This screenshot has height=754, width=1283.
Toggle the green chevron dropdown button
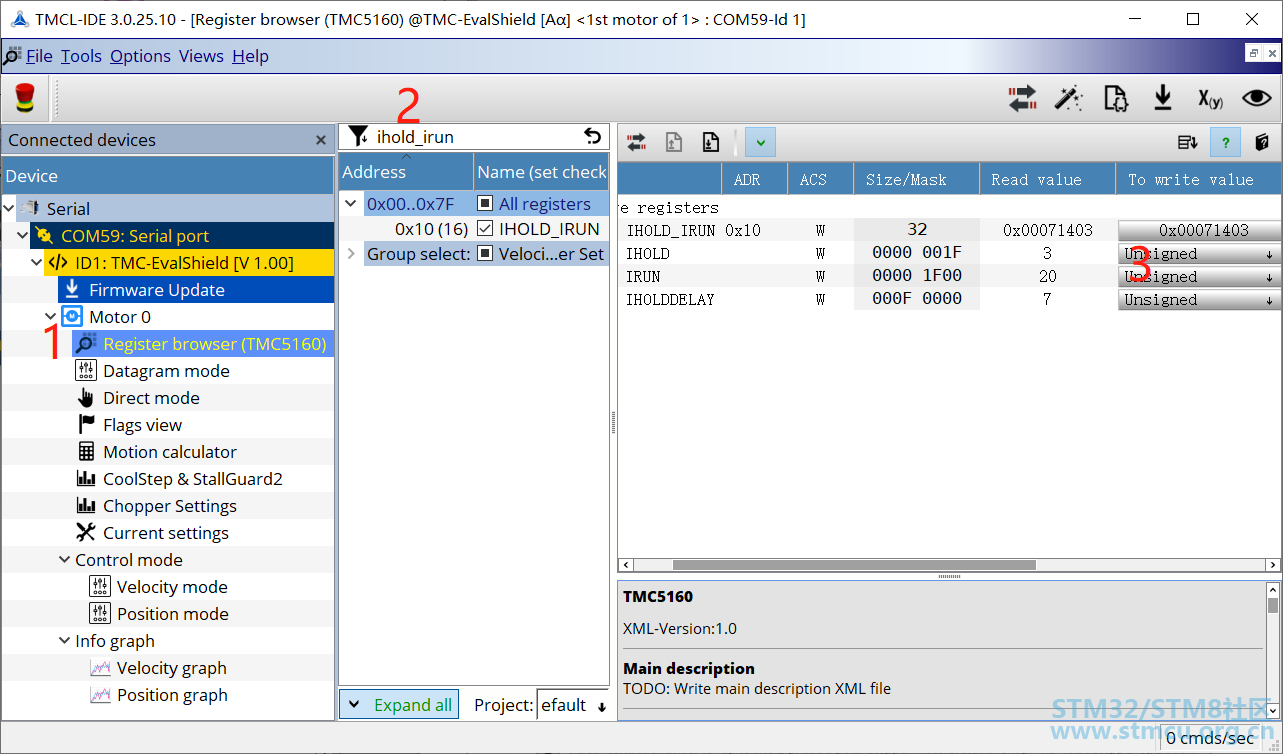(x=761, y=143)
